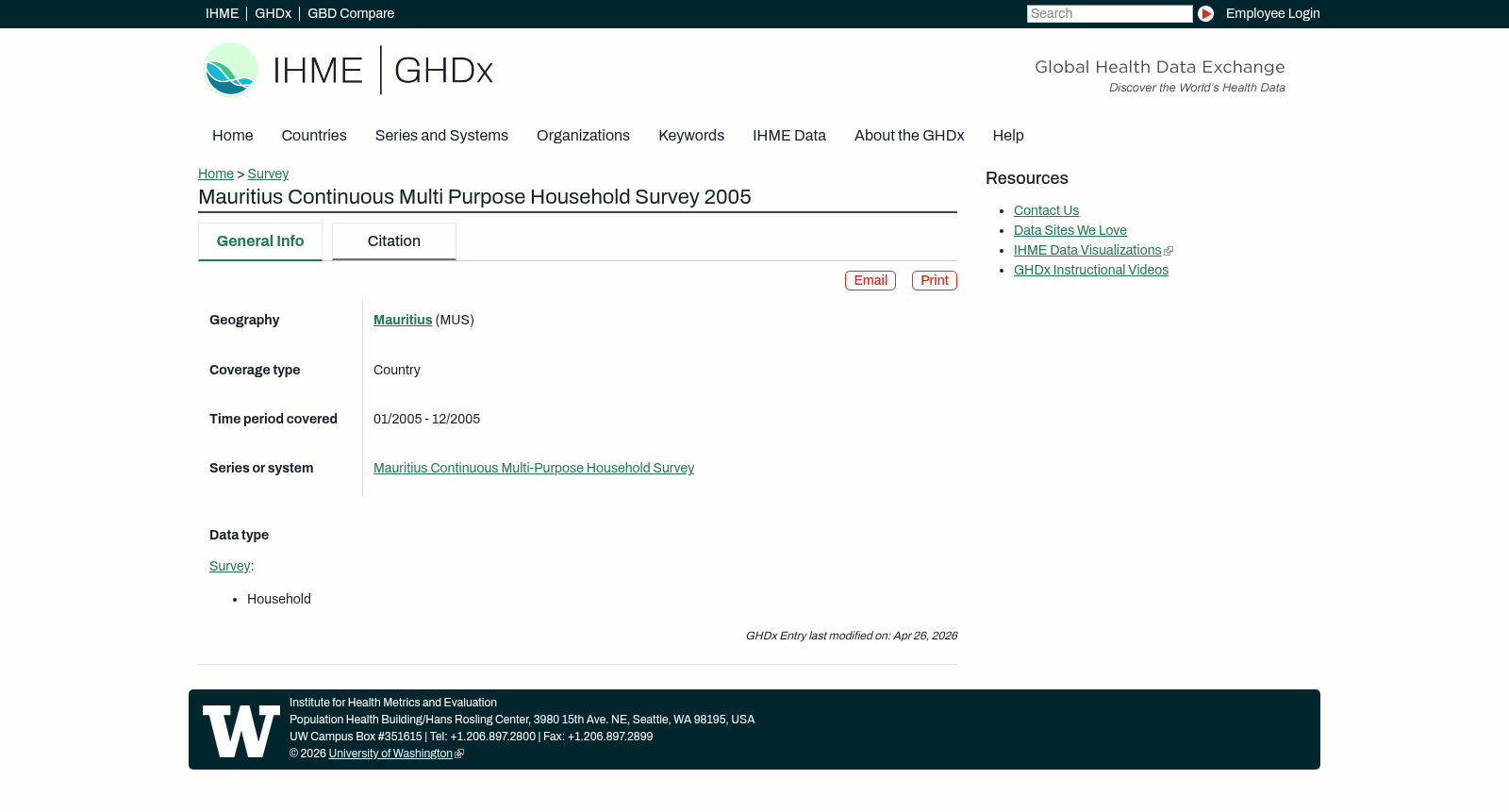Open the Keywords menu
The height and width of the screenshot is (812, 1509).
[691, 136]
